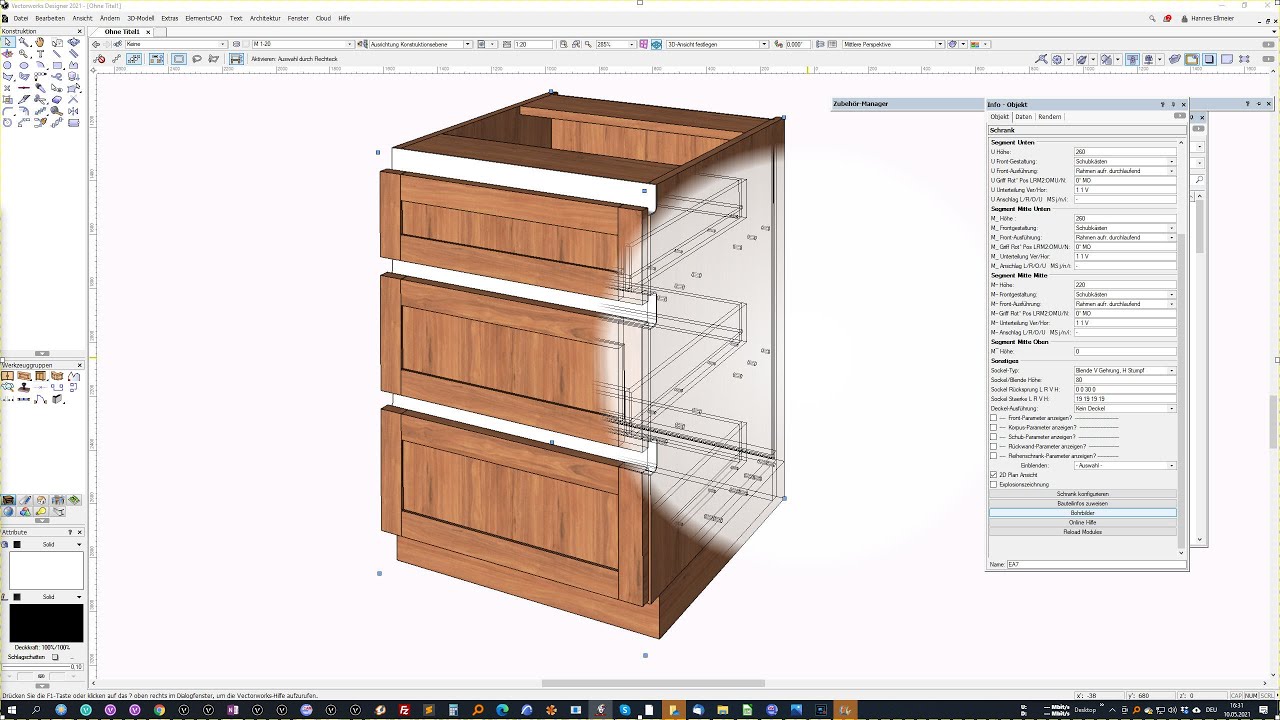Click the zoom magnifier icon beside 285%
The height and width of the screenshot is (720, 1280).
pos(589,44)
